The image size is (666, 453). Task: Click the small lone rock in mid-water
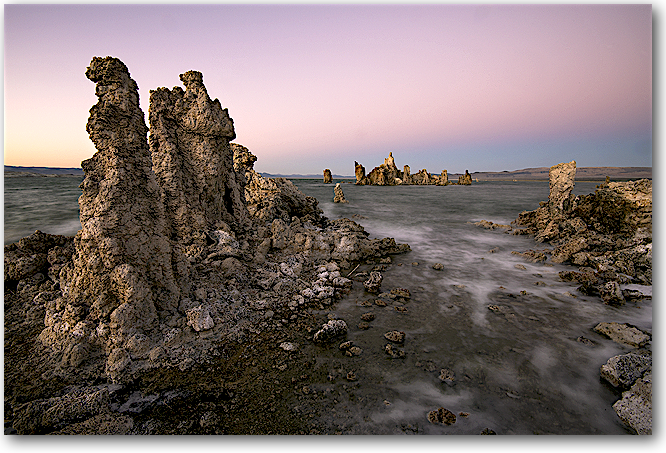coord(339,193)
